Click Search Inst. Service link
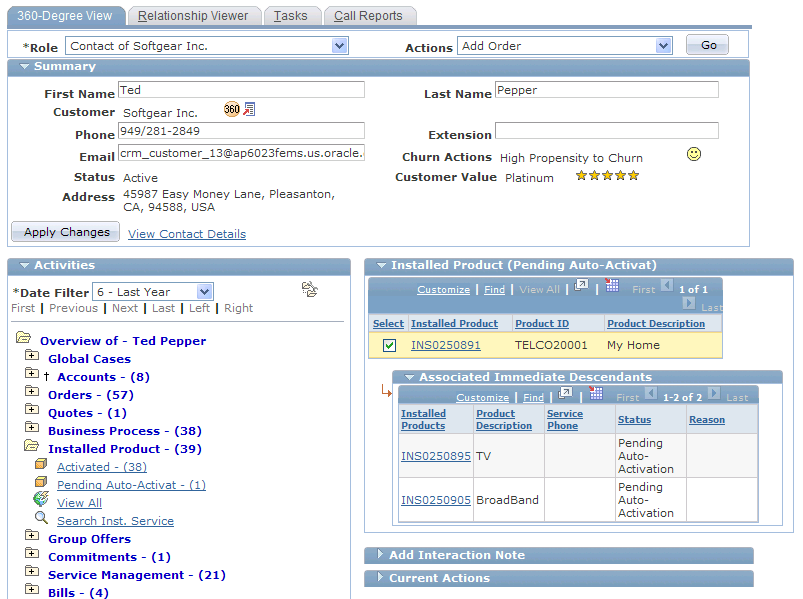This screenshot has width=803, height=599. pos(115,521)
